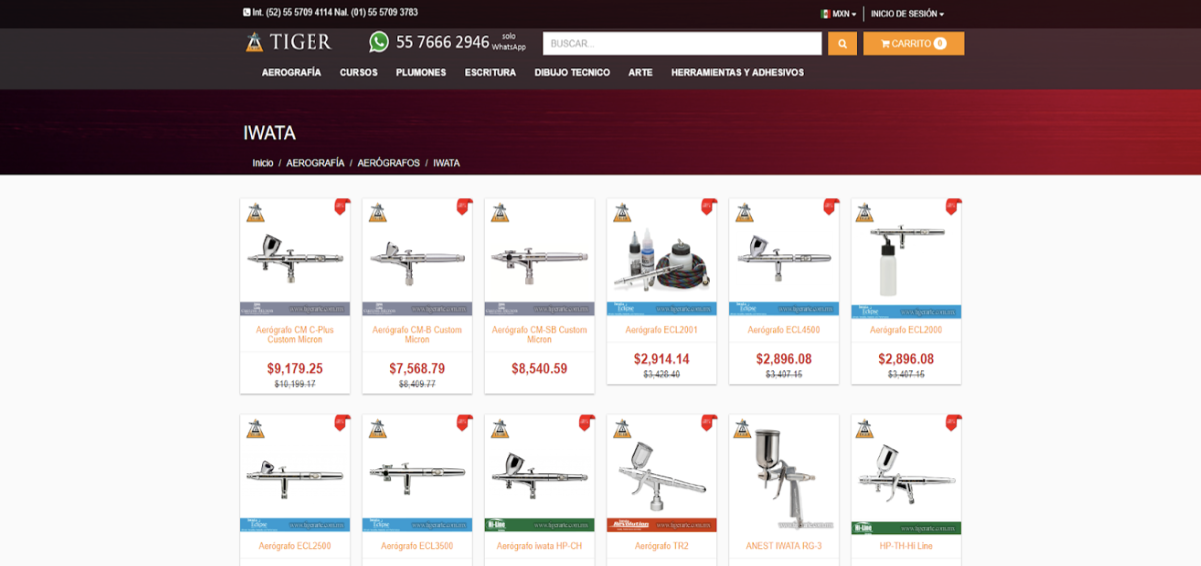Click AERÓGRAFOS breadcrumb link

(x=388, y=162)
